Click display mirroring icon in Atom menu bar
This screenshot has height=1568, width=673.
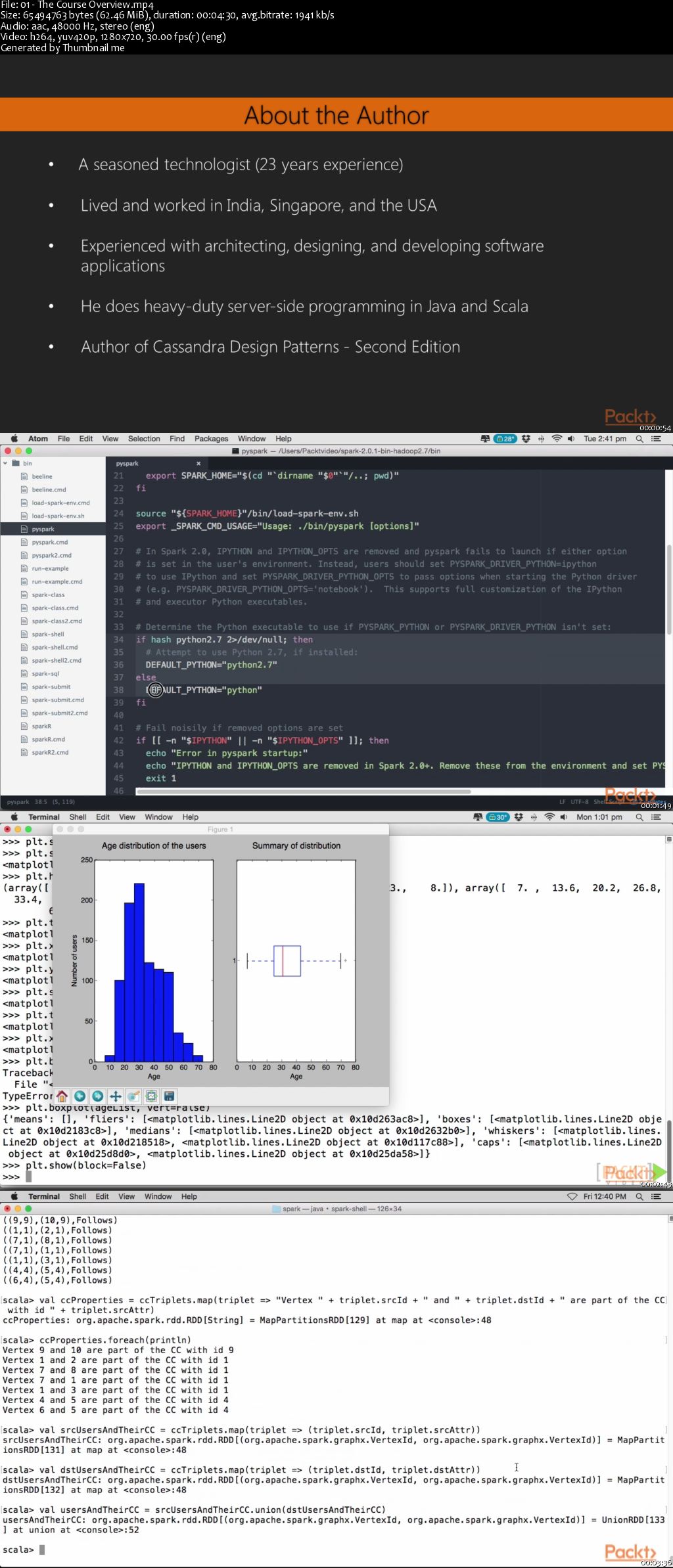click(x=485, y=439)
